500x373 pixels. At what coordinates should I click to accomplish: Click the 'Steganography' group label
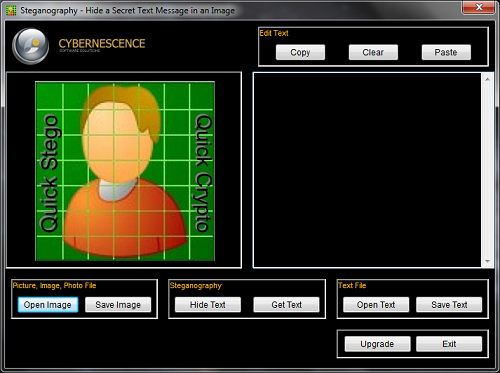click(x=196, y=286)
